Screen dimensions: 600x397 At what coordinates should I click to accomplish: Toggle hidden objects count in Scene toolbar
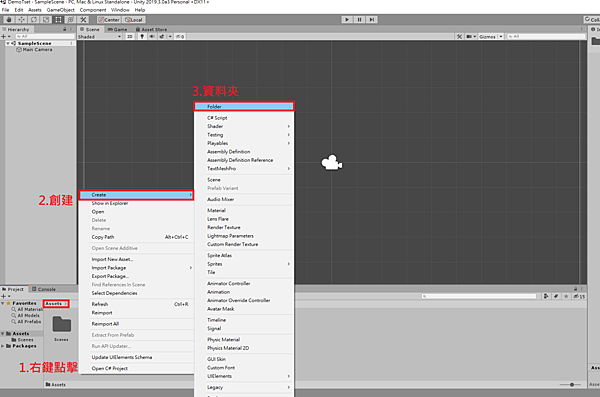tap(180, 36)
